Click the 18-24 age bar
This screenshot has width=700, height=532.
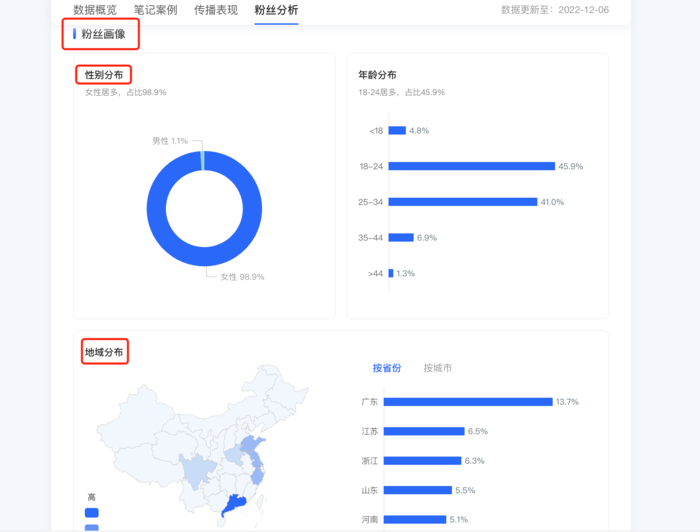point(471,166)
